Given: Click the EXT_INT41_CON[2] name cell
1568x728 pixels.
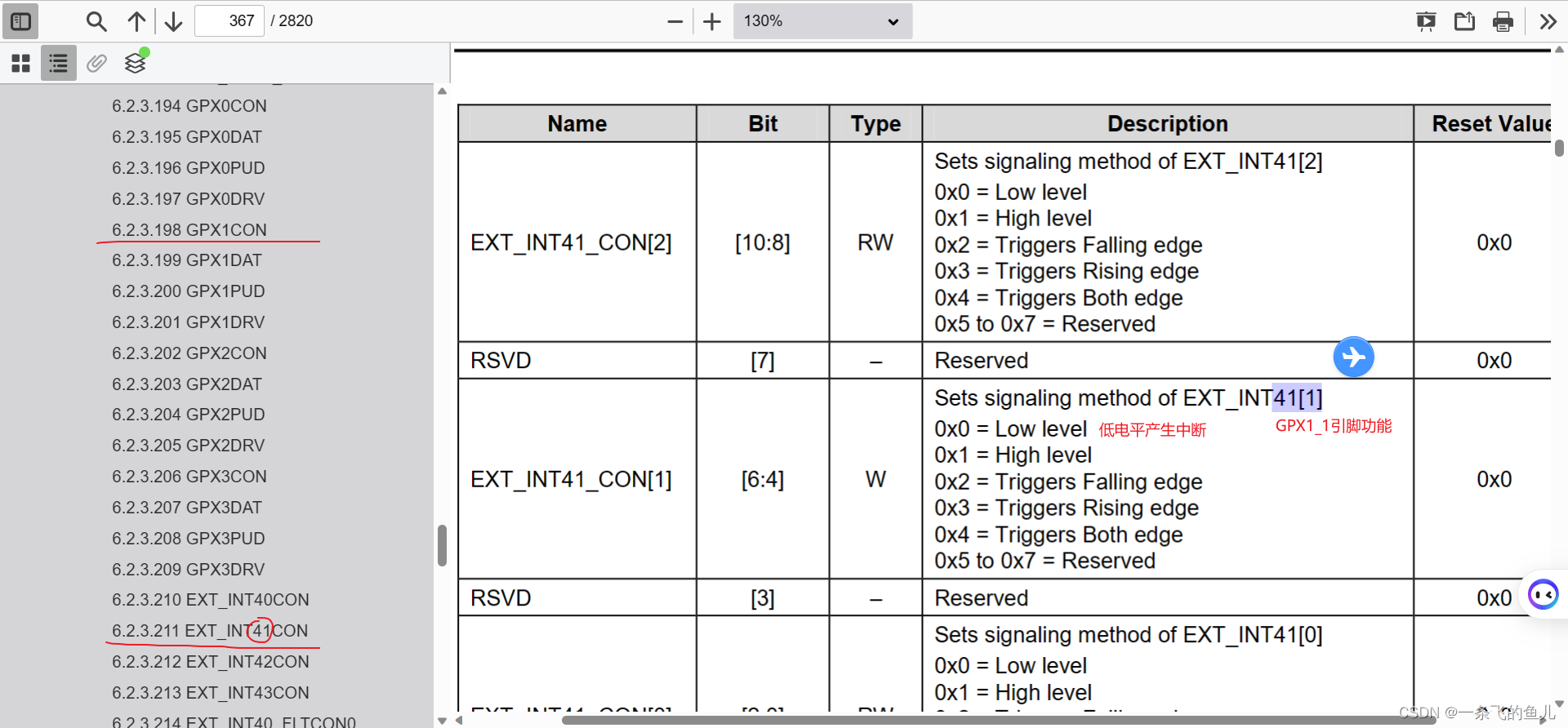Looking at the screenshot, I should pyautogui.click(x=577, y=242).
